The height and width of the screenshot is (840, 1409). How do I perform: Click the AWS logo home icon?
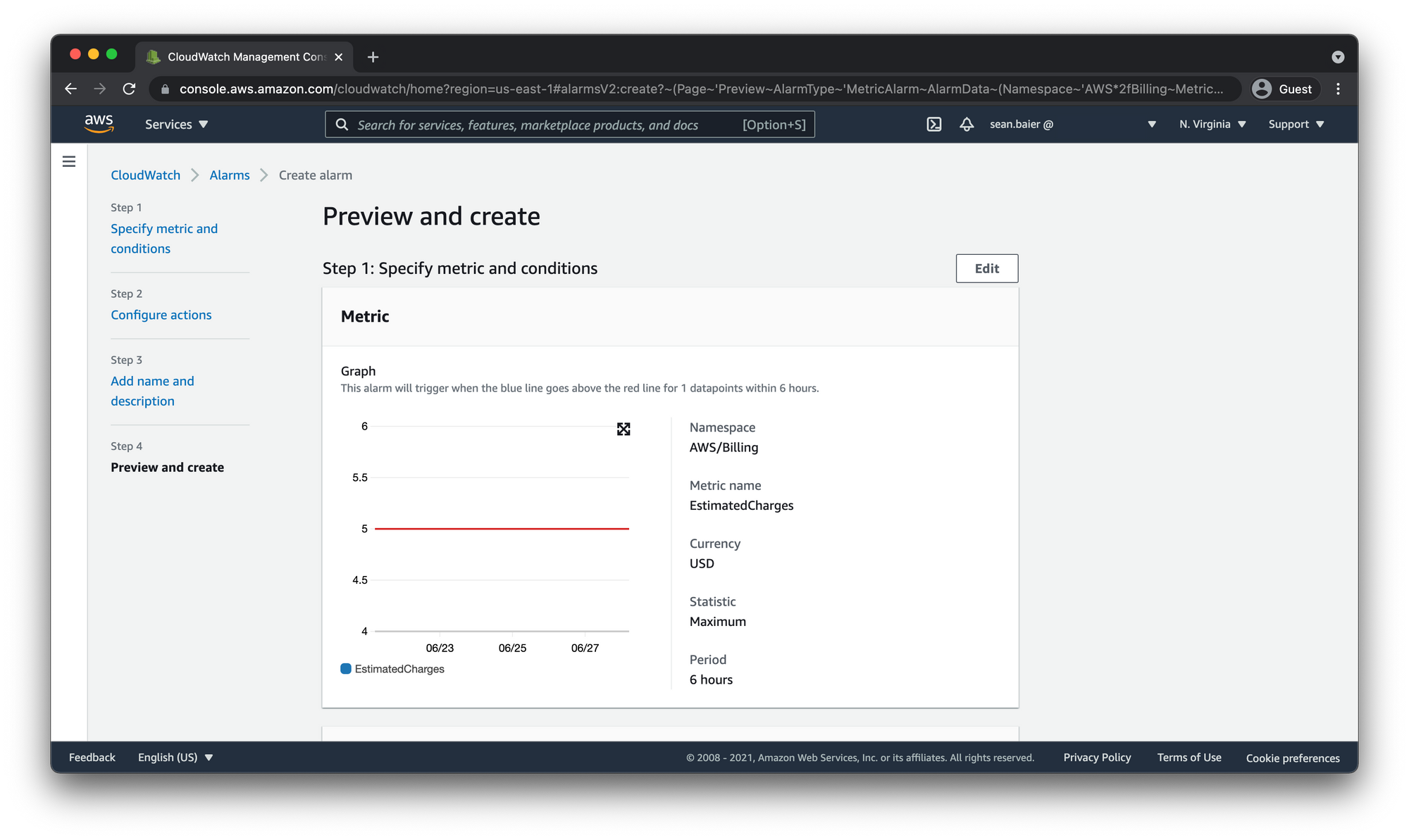pyautogui.click(x=99, y=124)
